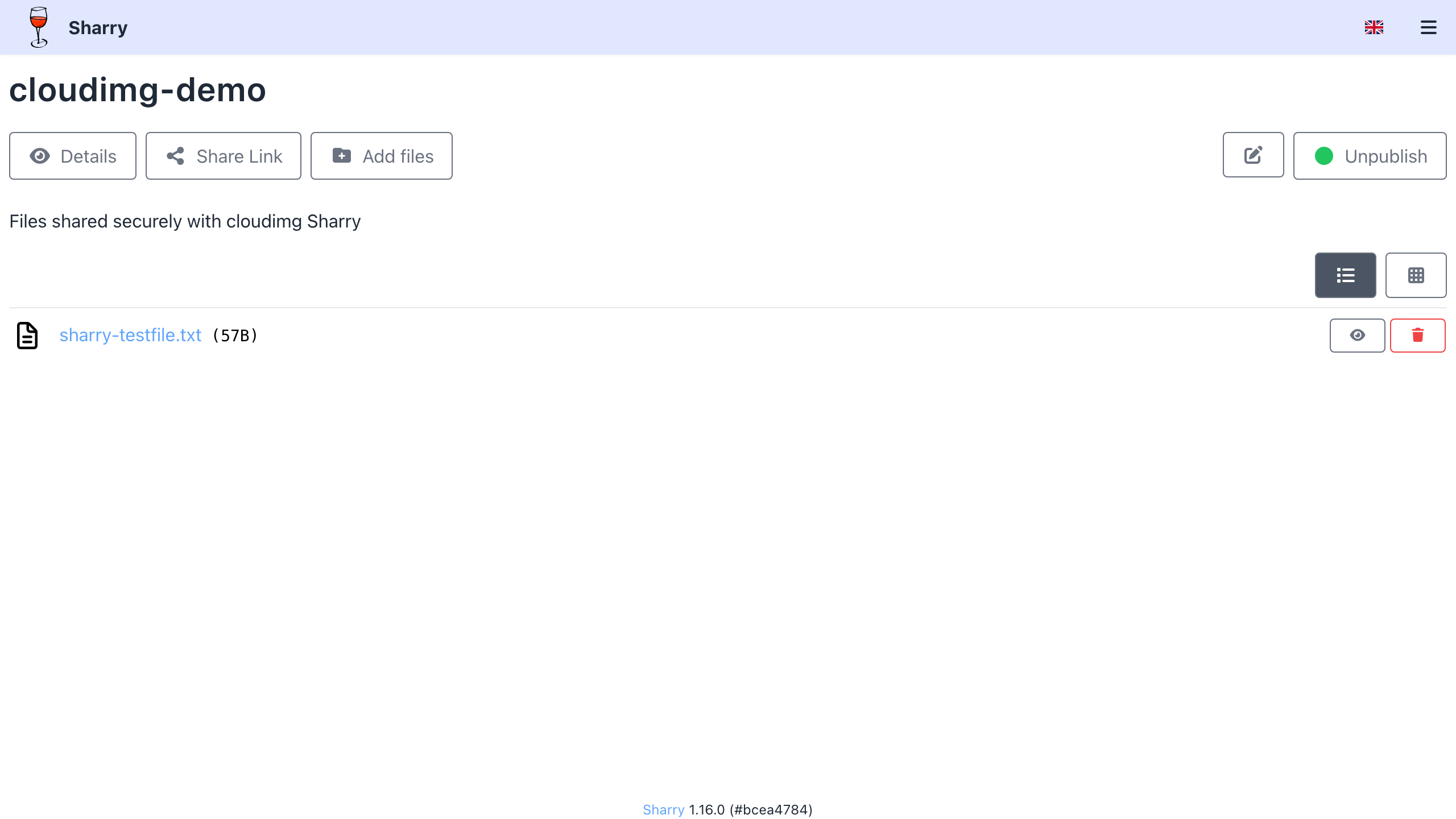Open the Sharry home title link
This screenshot has width=1456, height=819.
click(x=98, y=27)
